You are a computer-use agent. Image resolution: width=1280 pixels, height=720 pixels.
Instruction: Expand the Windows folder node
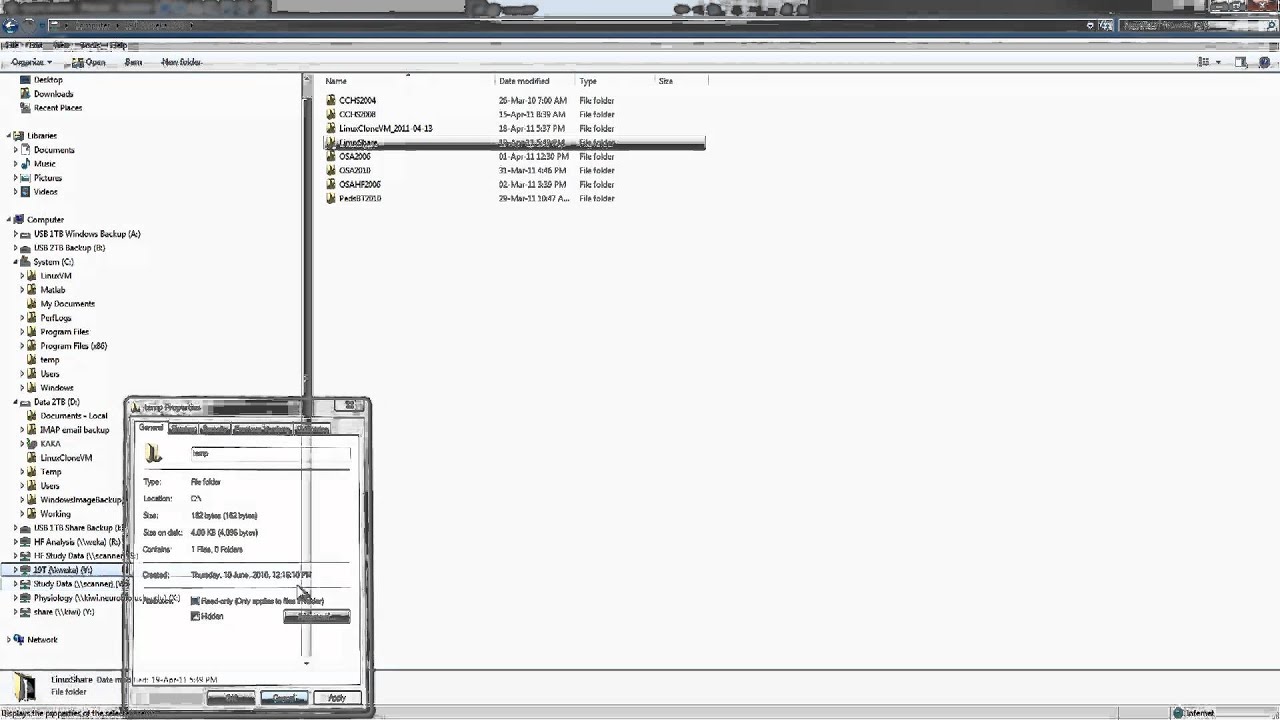click(22, 388)
